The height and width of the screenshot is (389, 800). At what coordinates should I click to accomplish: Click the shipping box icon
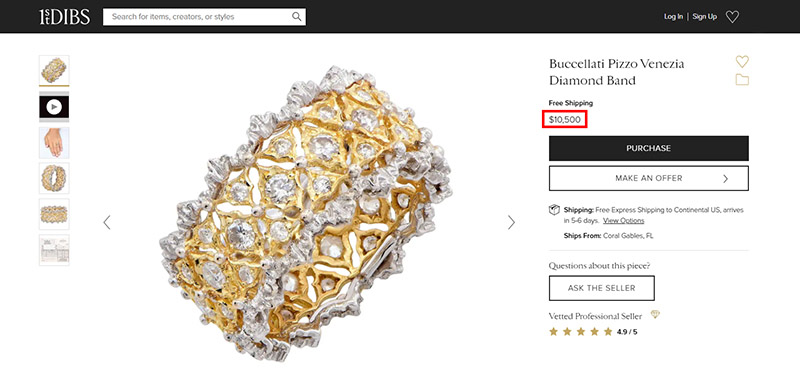coord(554,210)
